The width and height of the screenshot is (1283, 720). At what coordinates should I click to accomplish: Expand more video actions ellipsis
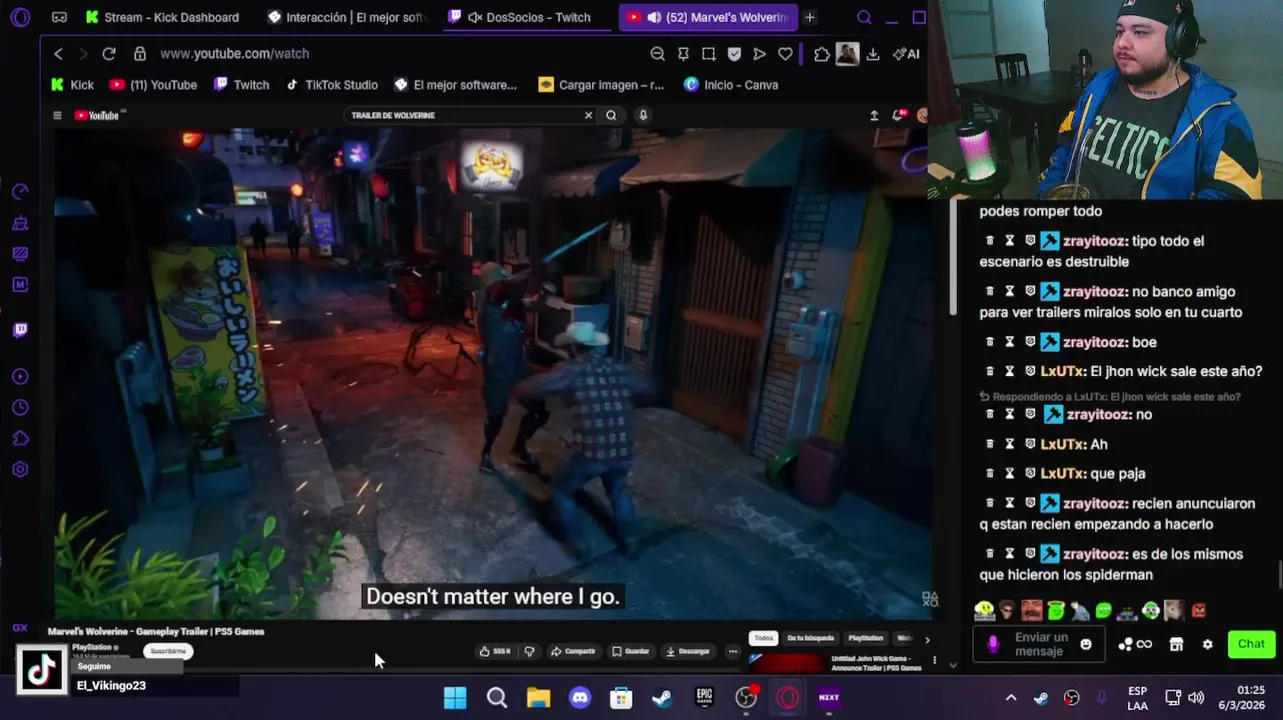pos(733,651)
